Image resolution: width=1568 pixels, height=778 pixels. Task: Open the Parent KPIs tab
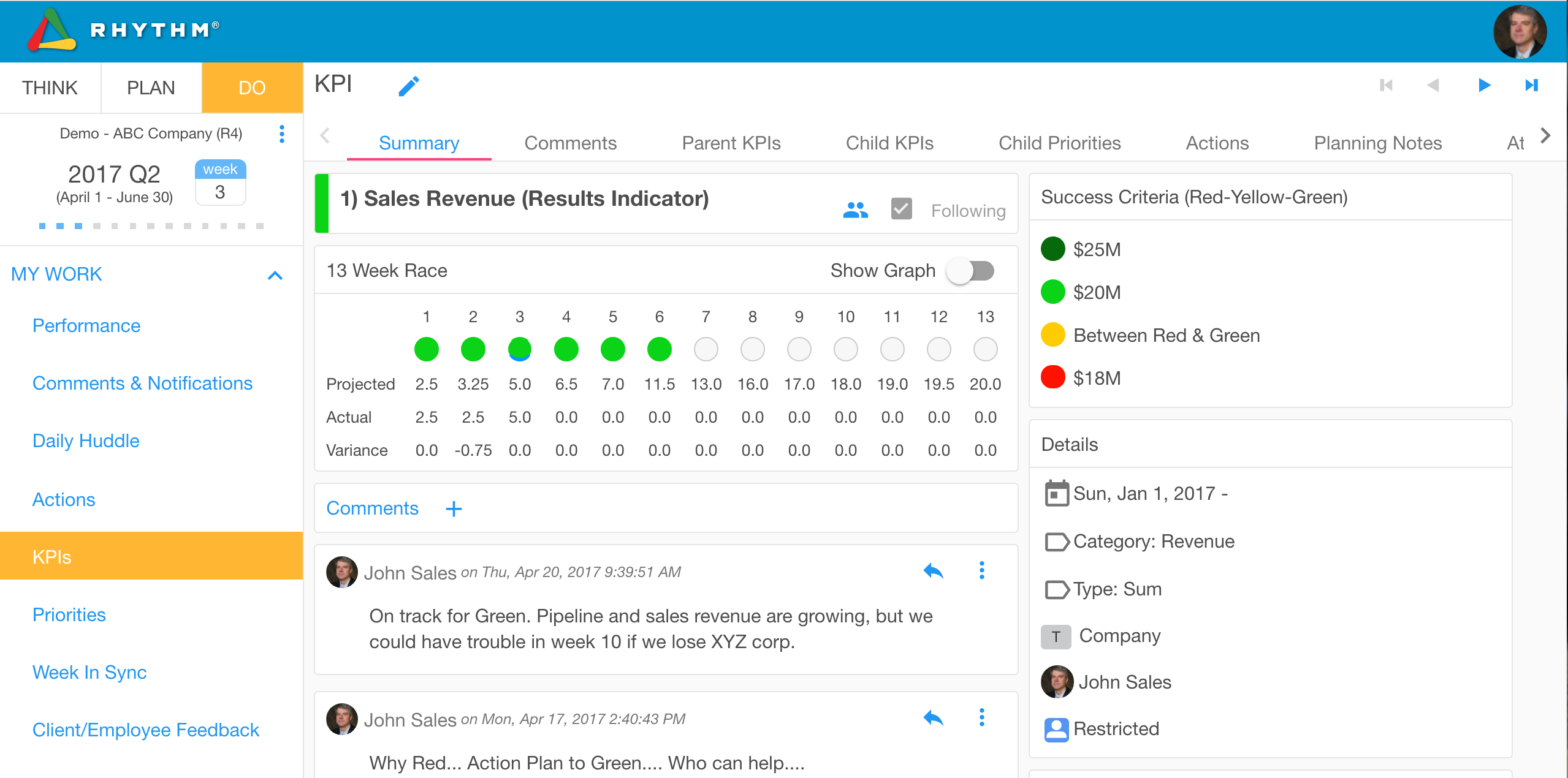tap(731, 143)
